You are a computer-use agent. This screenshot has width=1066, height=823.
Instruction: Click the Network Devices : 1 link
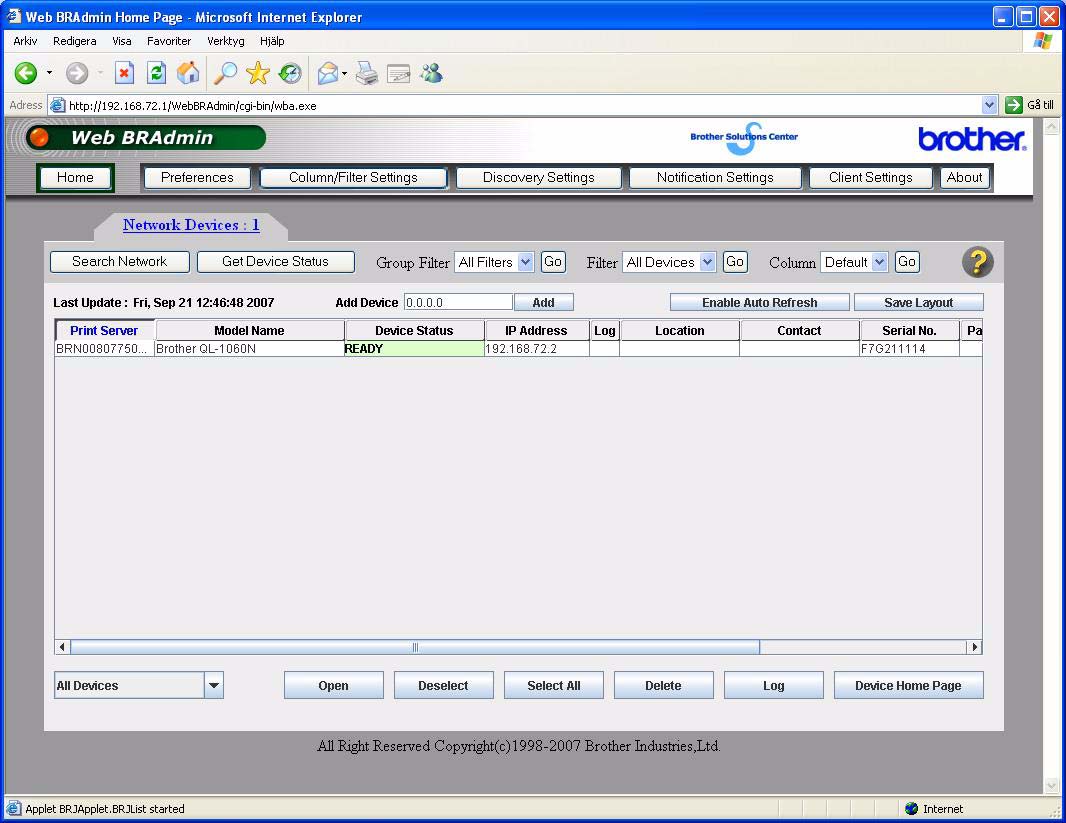tap(191, 225)
